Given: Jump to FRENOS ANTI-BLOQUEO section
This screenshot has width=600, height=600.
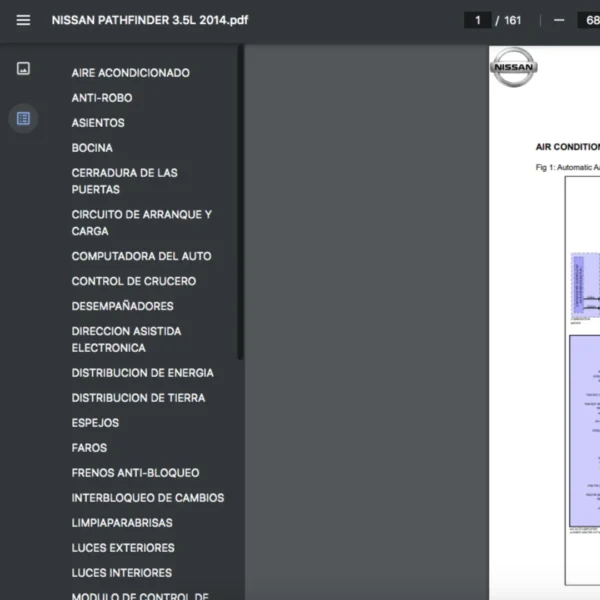Looking at the screenshot, I should (135, 473).
